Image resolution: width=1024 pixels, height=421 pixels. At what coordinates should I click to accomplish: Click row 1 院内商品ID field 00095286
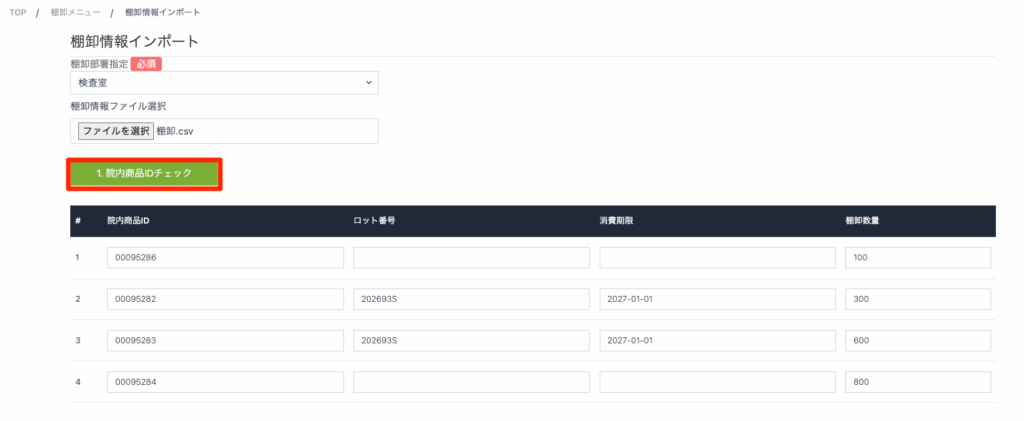[x=225, y=258]
